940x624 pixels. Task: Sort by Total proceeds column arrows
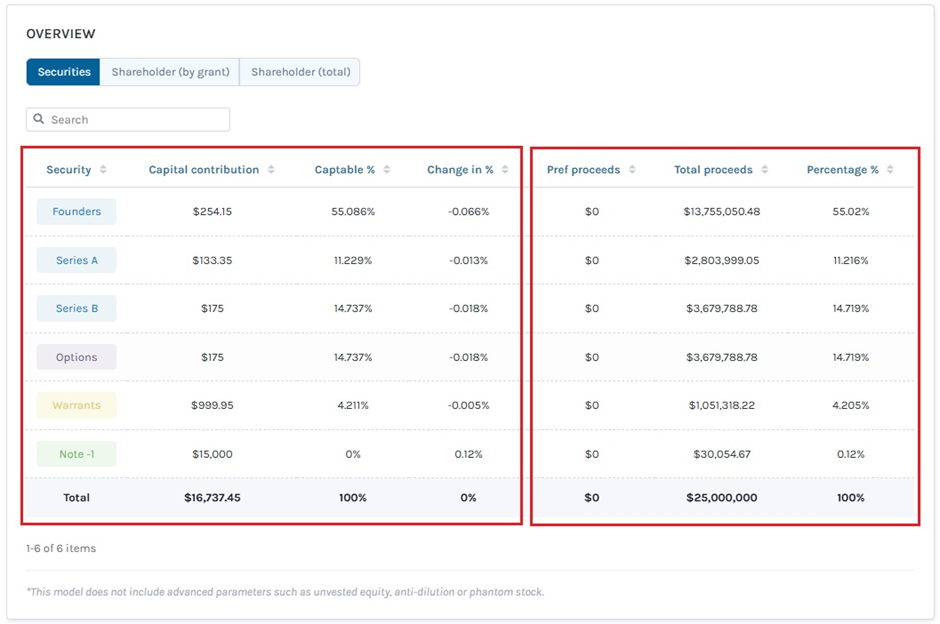pyautogui.click(x=765, y=170)
